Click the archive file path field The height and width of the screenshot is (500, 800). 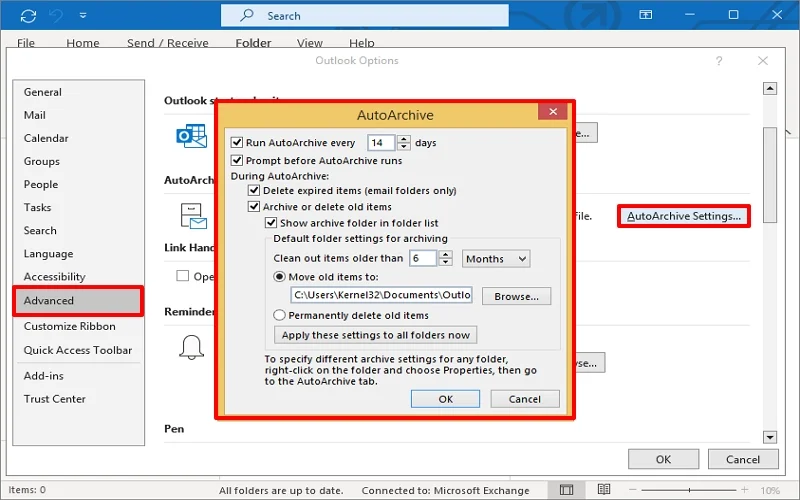382,295
